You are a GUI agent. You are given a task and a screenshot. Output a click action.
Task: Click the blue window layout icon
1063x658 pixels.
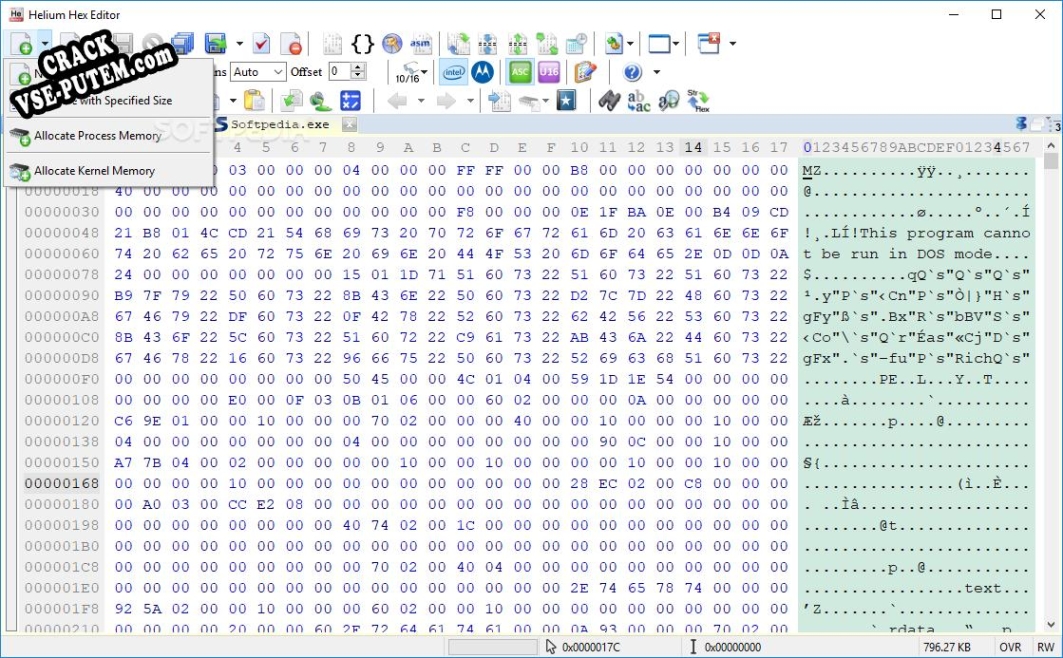[659, 43]
